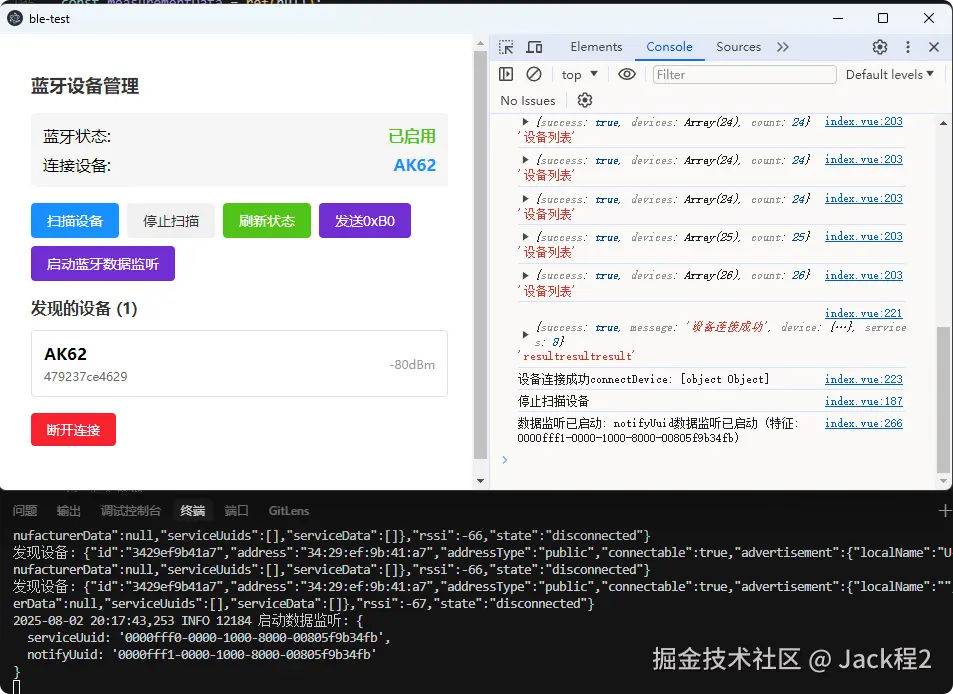
Task: Open the 端口 panel tab
Action: (x=236, y=510)
